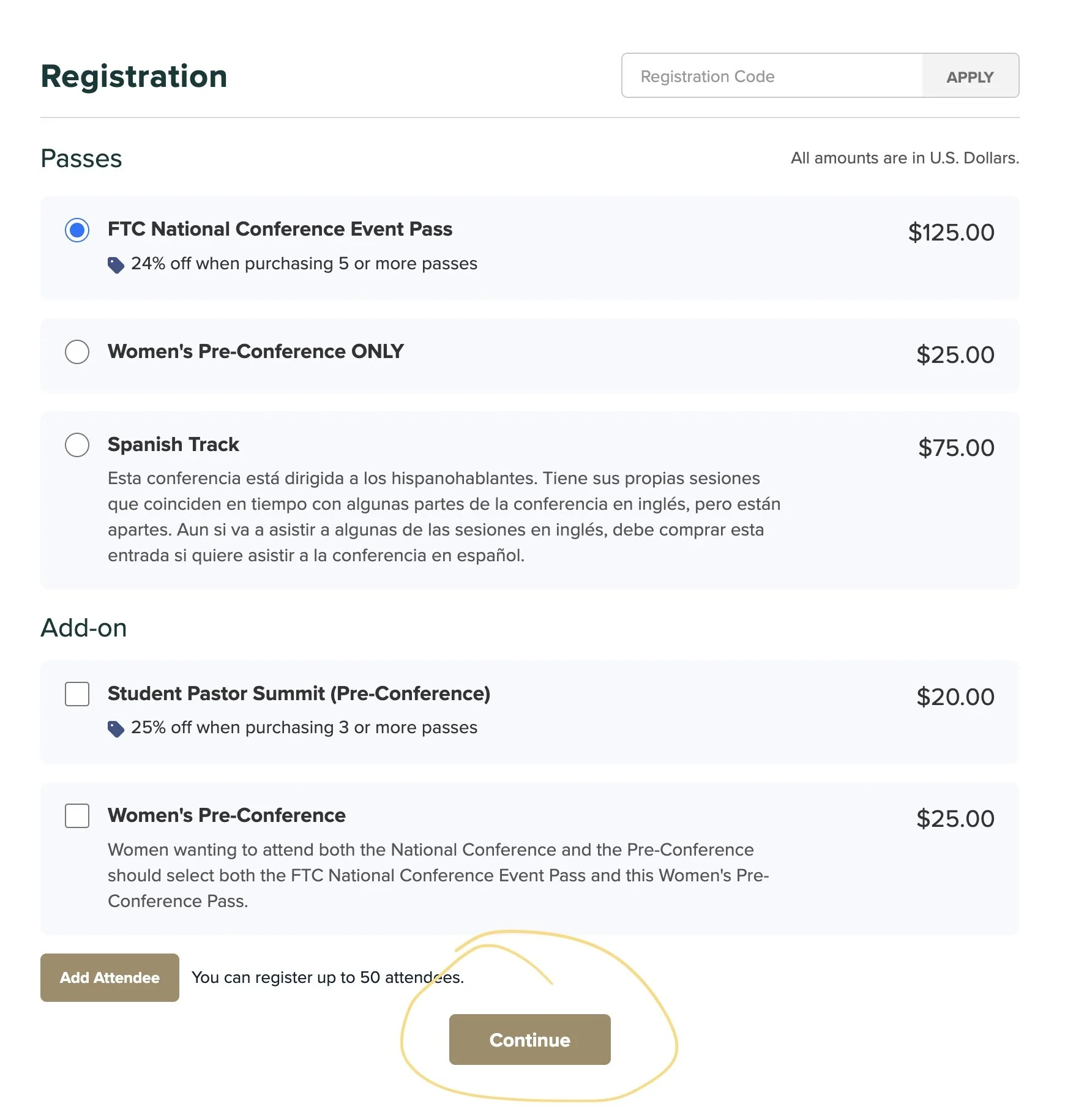
Task: Select the Spanish Track radio button
Action: [77, 445]
